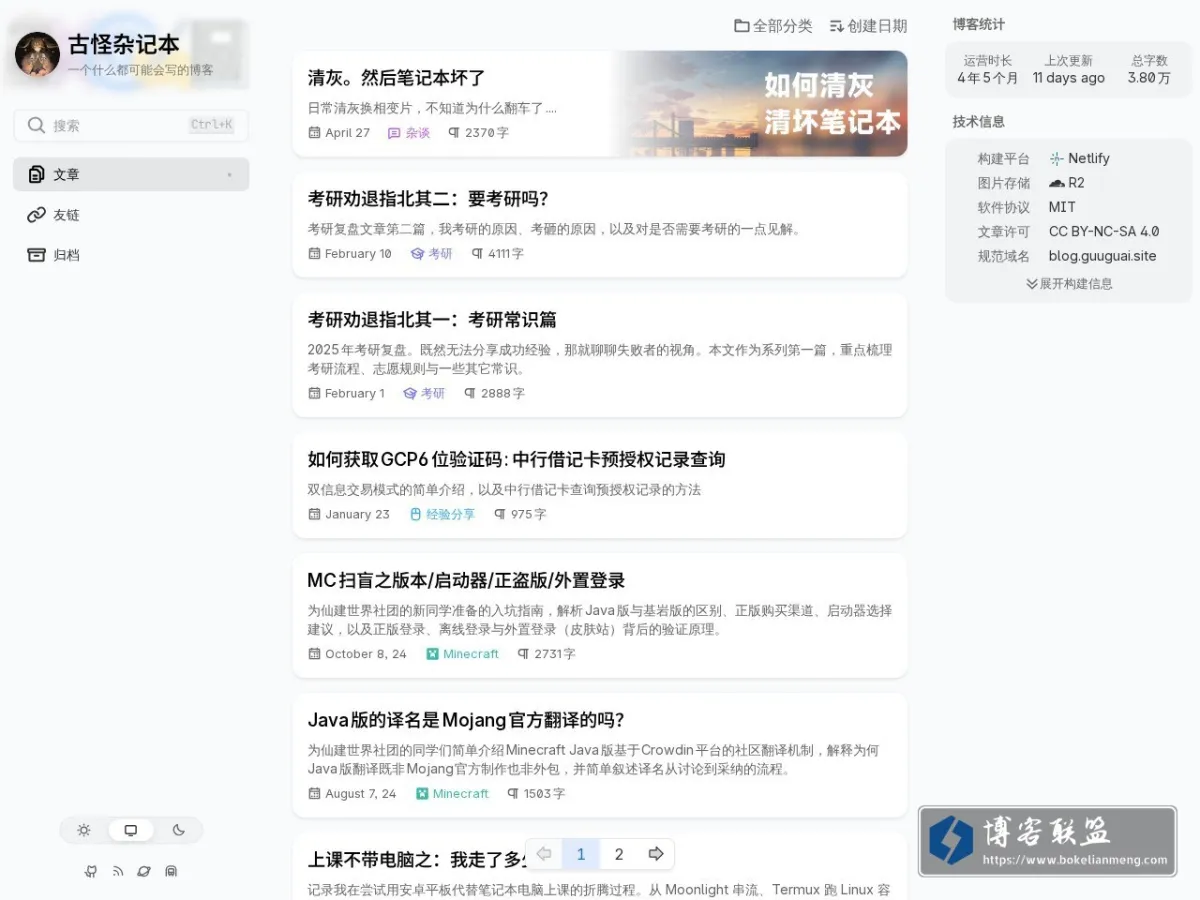This screenshot has width=1200, height=900.
Task: Open the 经验分享 category tag
Action: click(442, 514)
